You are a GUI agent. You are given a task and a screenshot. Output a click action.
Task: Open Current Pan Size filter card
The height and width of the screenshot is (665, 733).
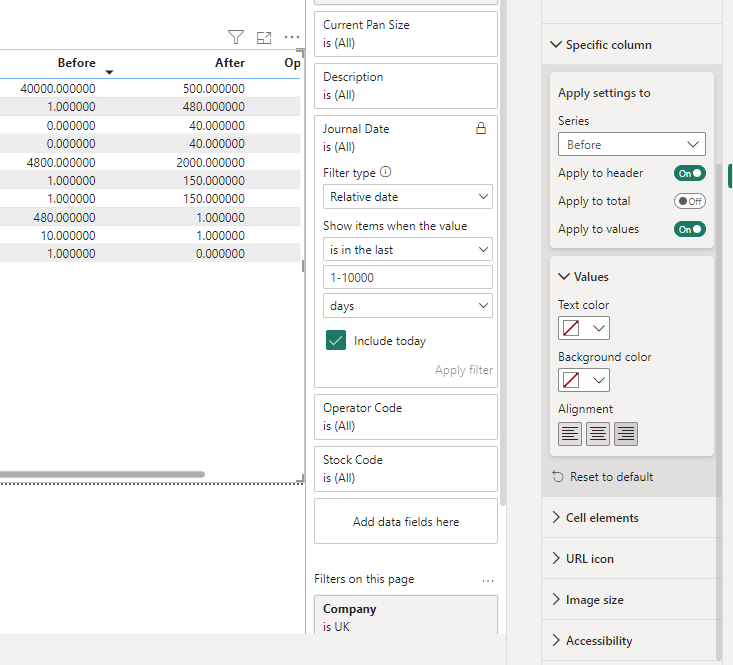[x=406, y=34]
